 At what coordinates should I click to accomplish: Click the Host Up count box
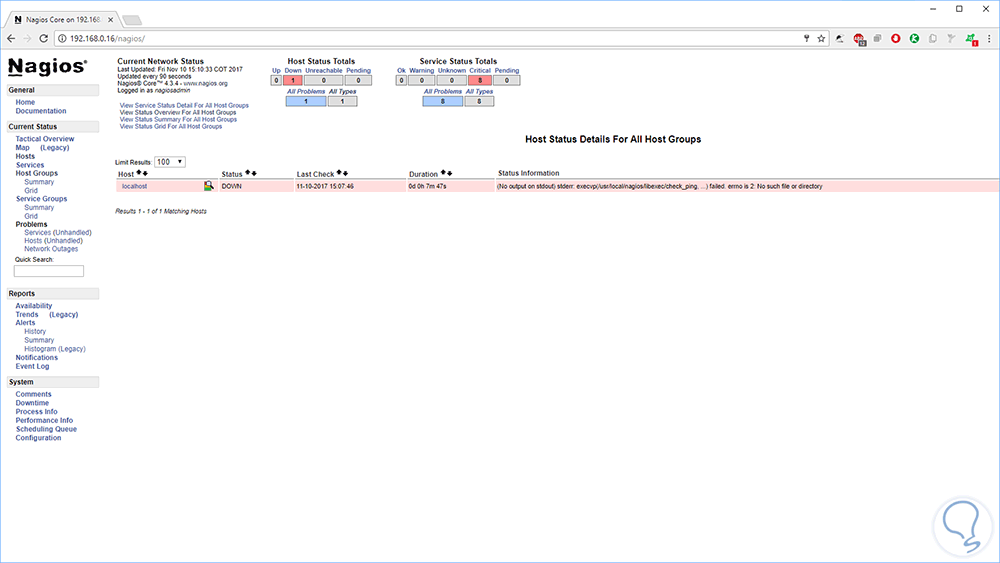click(x=276, y=80)
